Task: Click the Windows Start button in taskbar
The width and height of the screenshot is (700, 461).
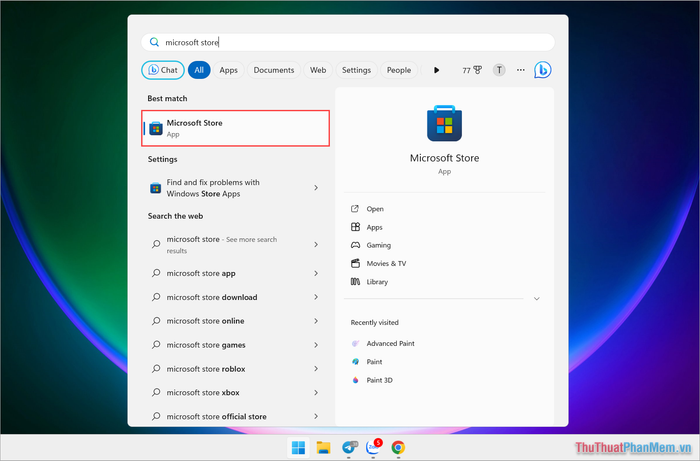Action: pos(298,447)
